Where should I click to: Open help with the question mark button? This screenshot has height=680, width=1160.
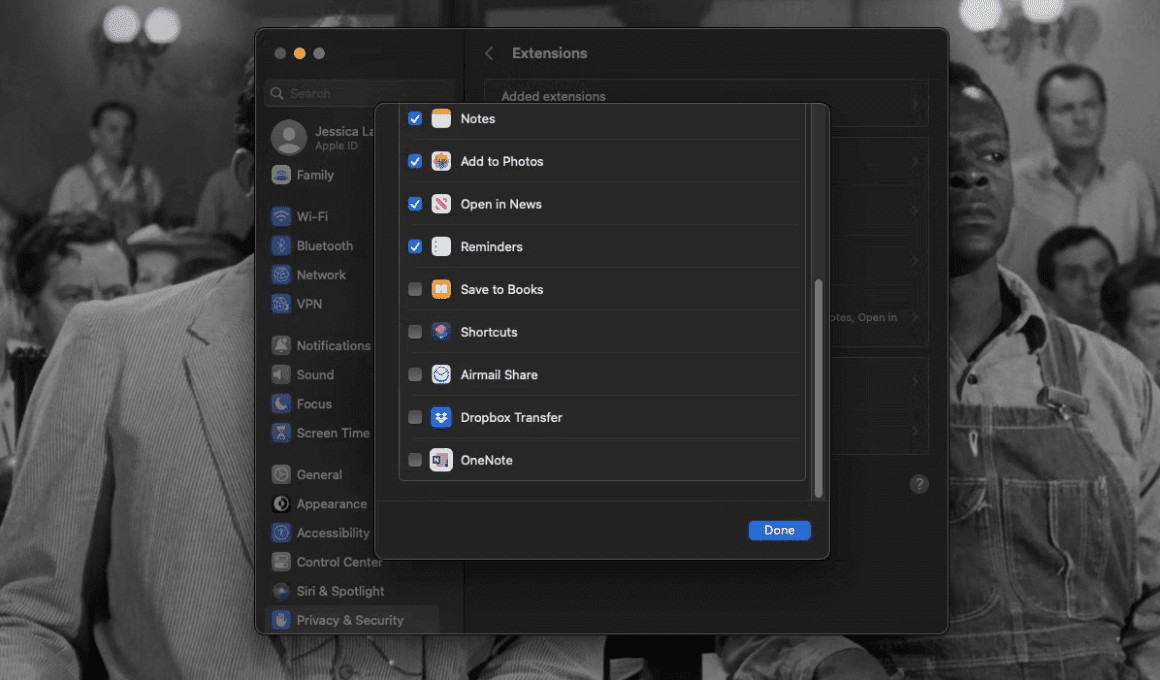tap(919, 484)
